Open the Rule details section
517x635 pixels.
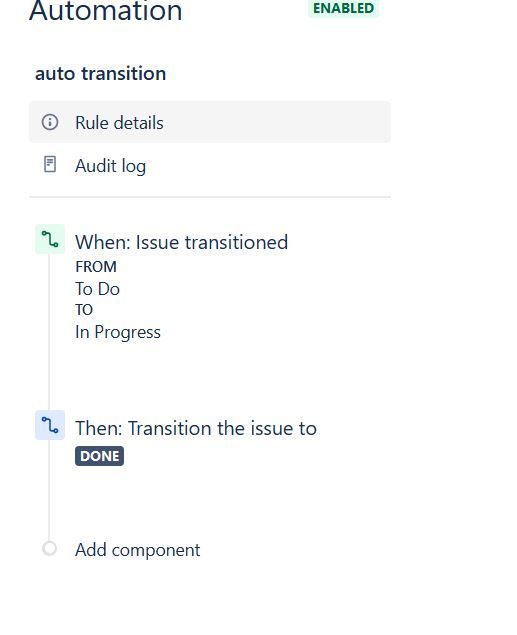210,122
